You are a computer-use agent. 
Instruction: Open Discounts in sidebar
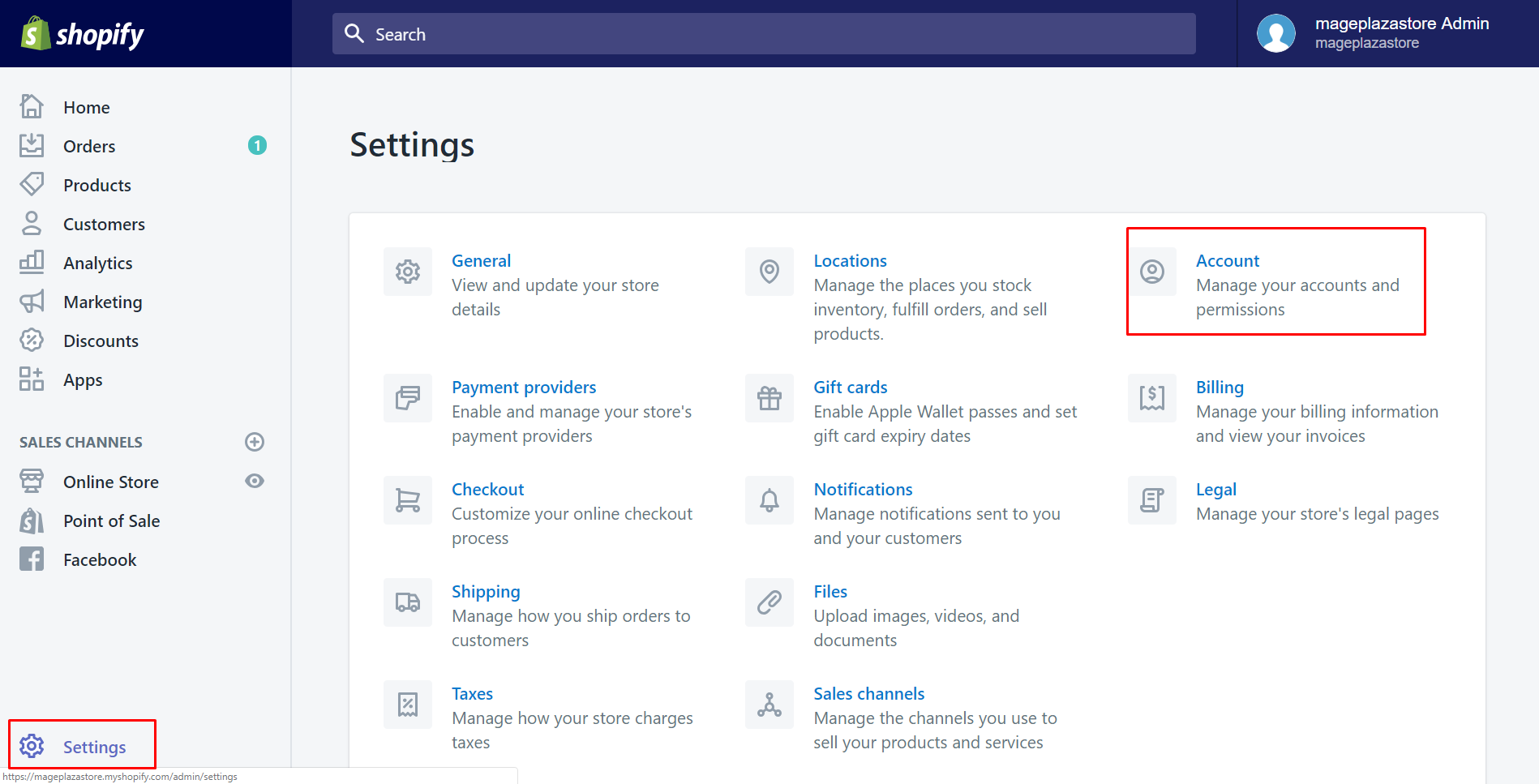(x=101, y=341)
